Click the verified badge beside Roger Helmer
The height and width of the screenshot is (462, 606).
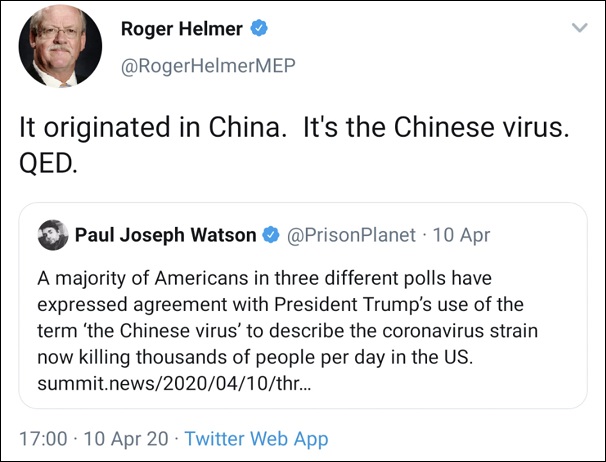coord(259,29)
